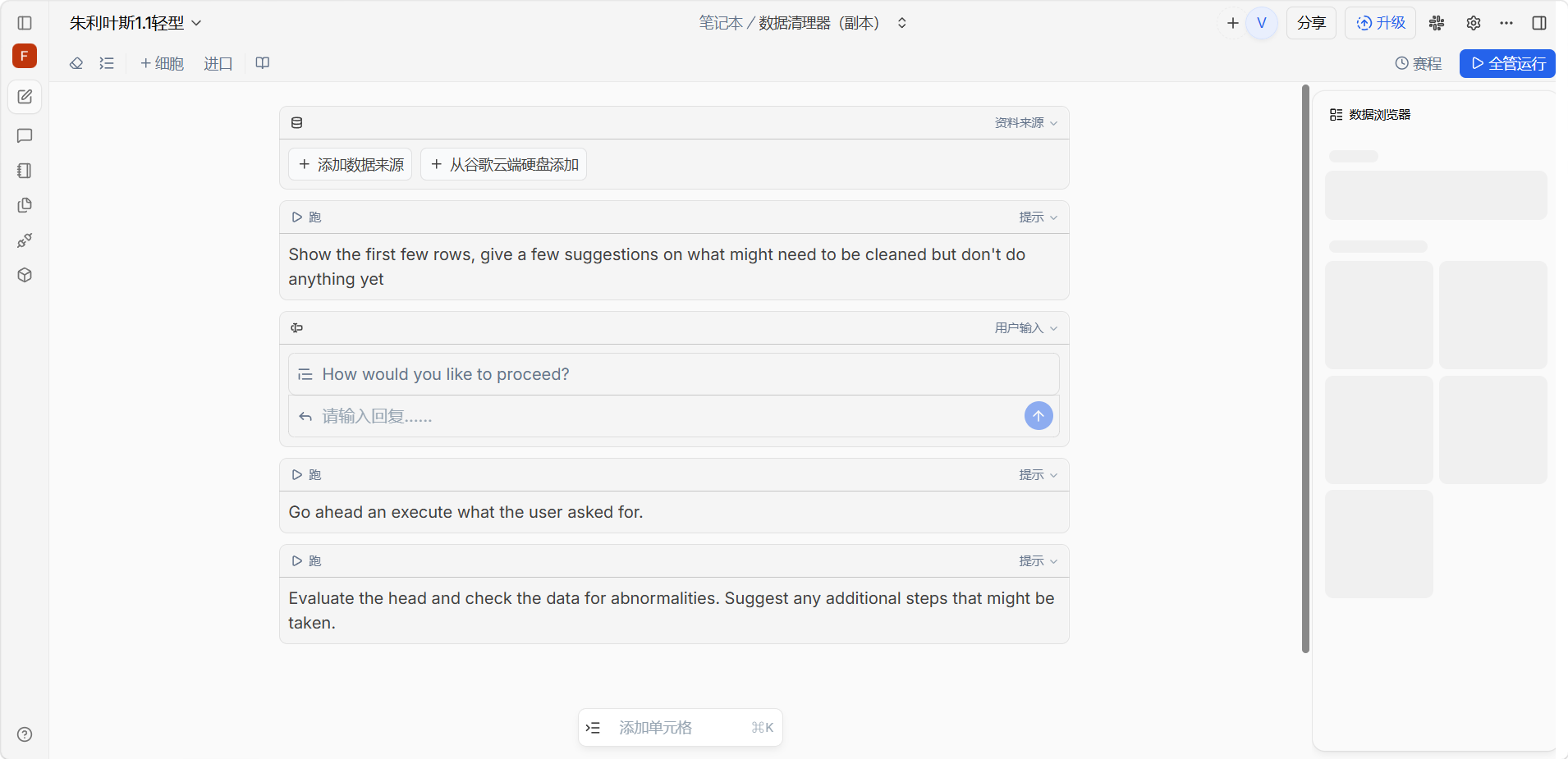Click the 全管运行 run all button
This screenshot has height=759, width=1568.
(1508, 63)
